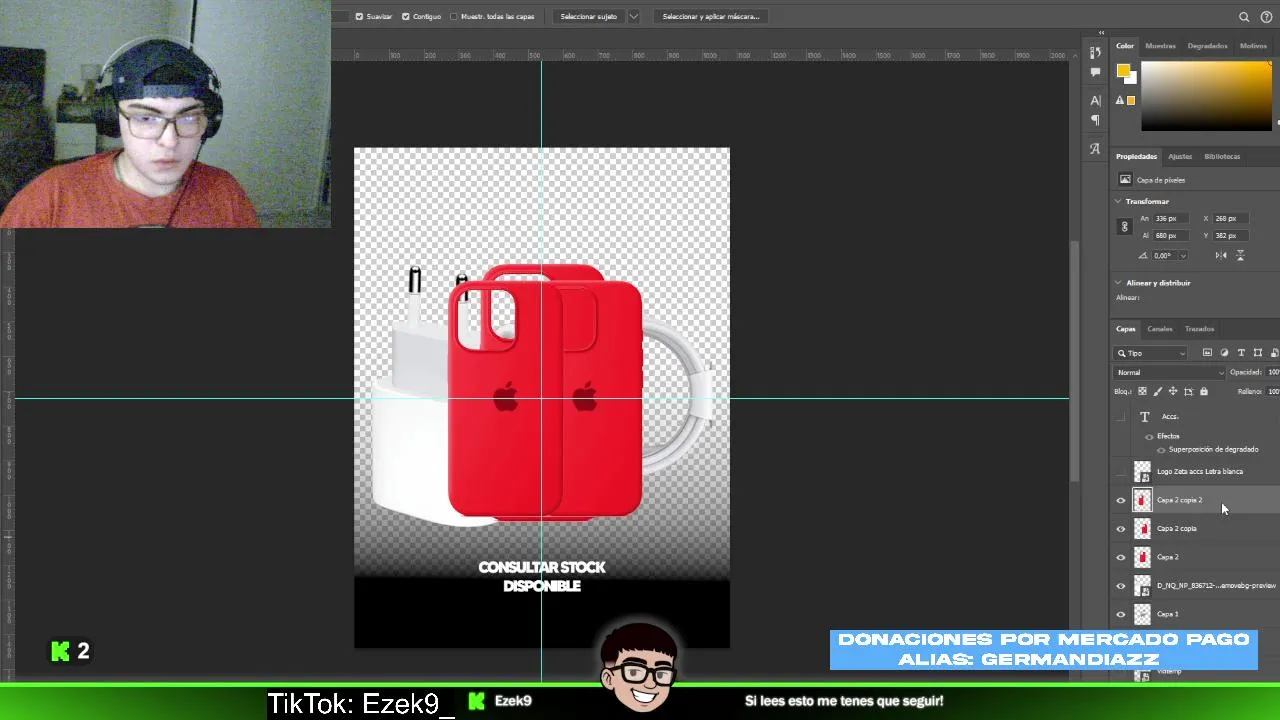The height and width of the screenshot is (720, 1280).
Task: Open the layer filter Tipo dropdown
Action: [x=1152, y=353]
